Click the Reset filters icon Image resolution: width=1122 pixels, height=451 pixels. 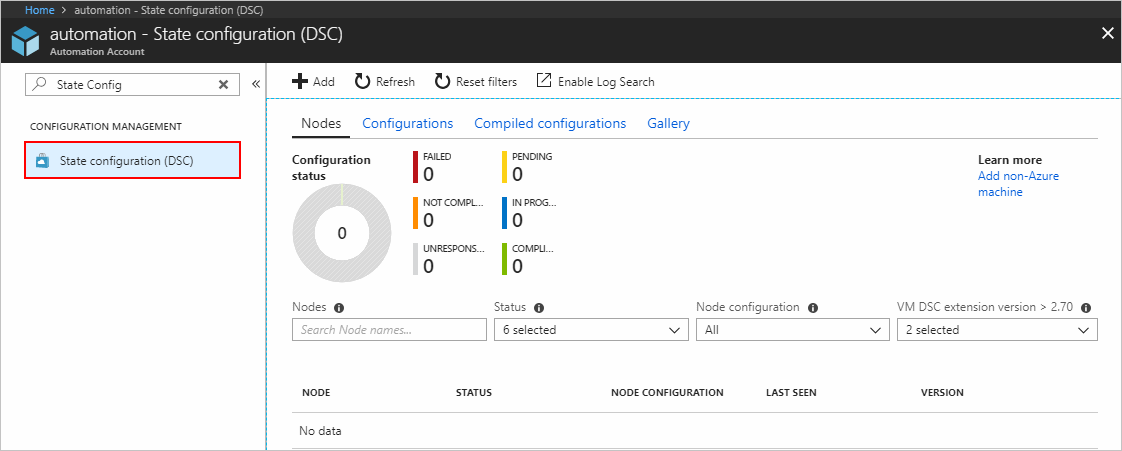coord(442,82)
